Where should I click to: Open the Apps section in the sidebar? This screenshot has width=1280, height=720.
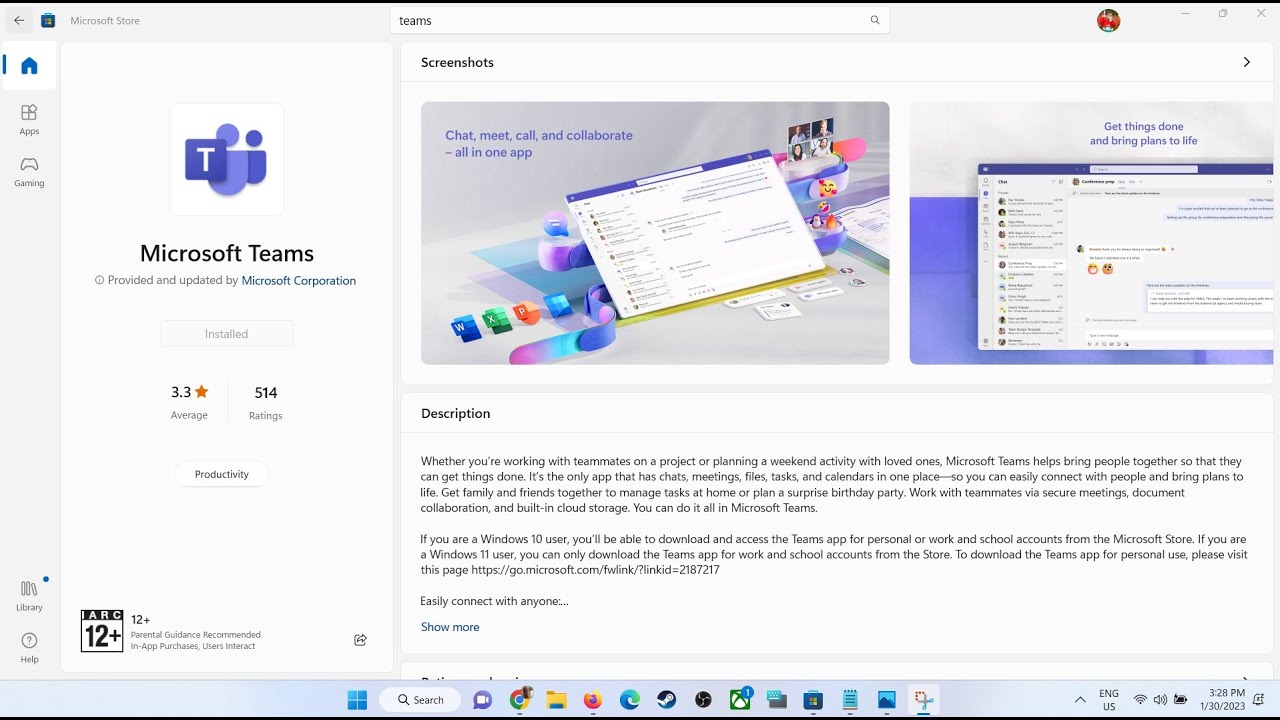(29, 119)
